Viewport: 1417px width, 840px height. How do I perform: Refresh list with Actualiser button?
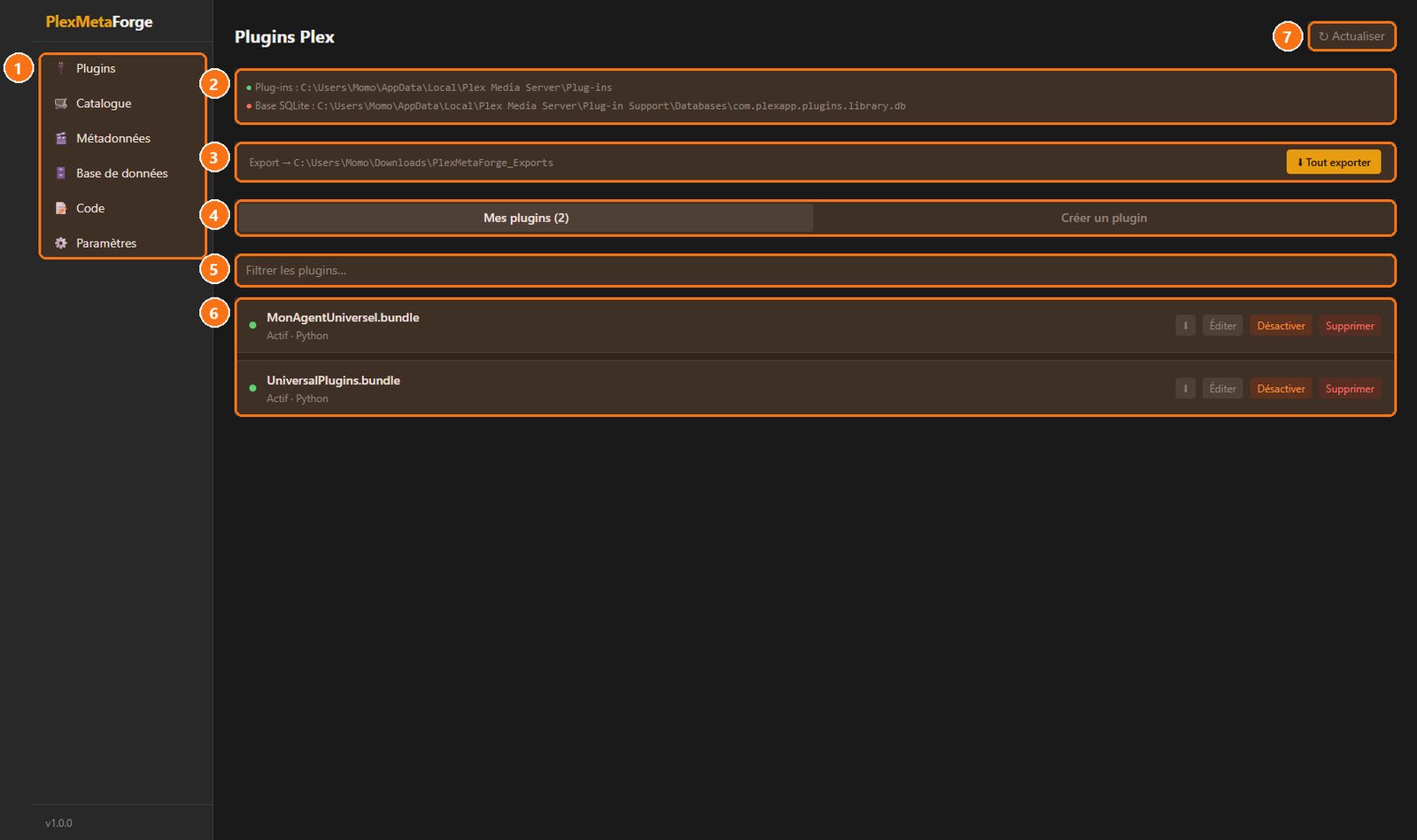1351,36
